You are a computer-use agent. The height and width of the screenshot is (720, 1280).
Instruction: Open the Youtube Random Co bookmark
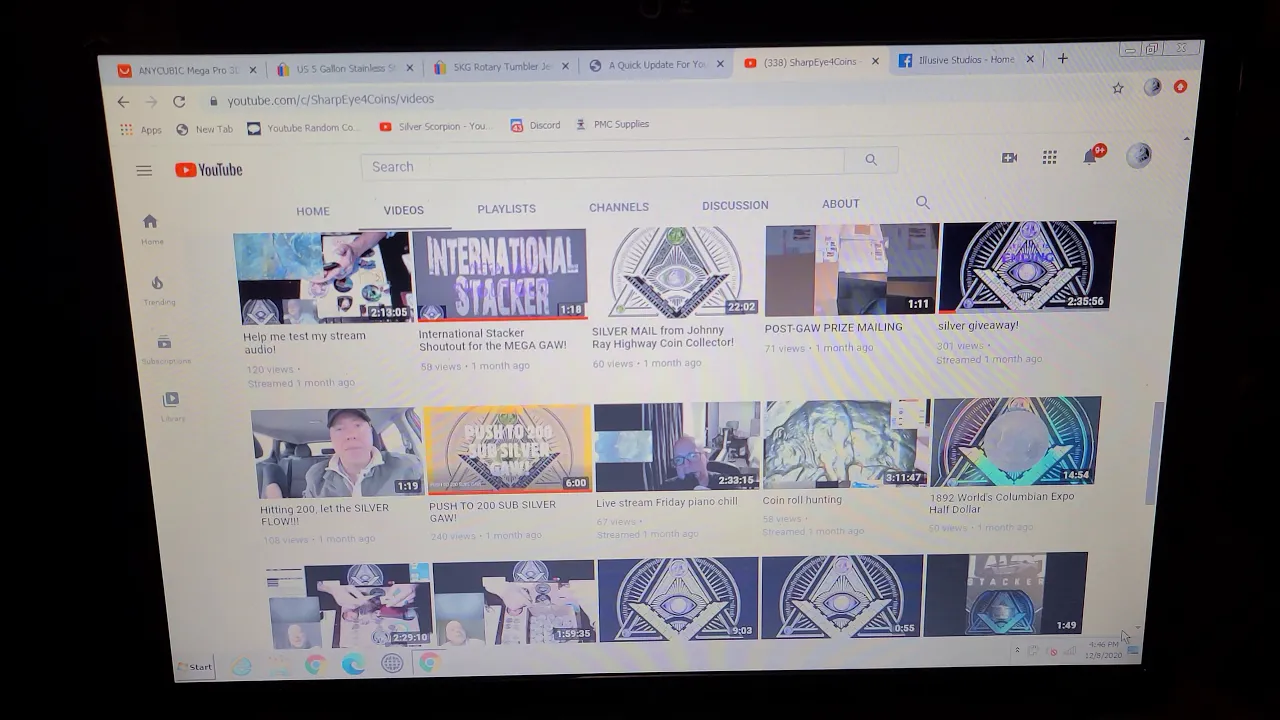point(303,128)
